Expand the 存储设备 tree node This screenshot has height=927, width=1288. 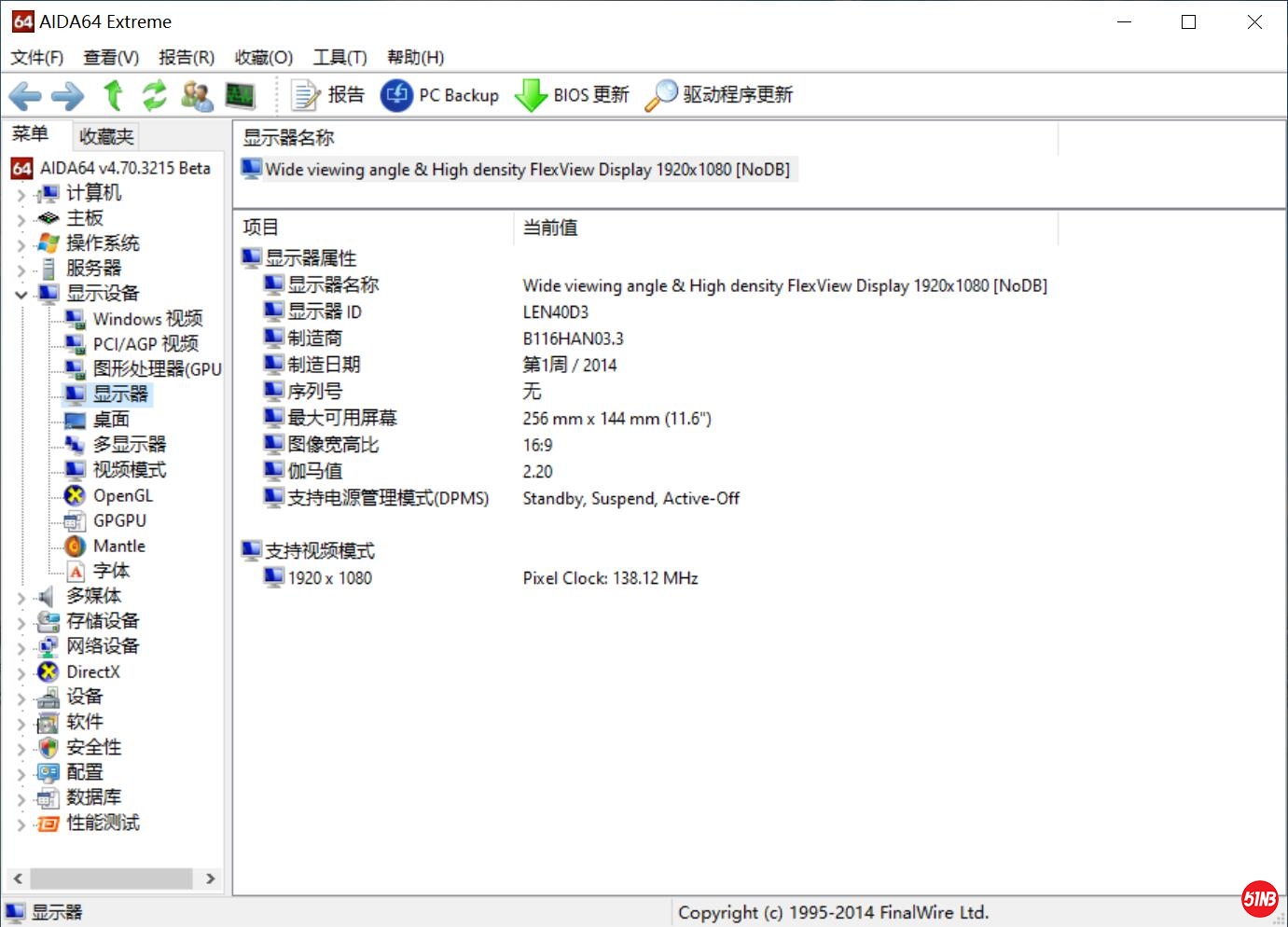[21, 622]
